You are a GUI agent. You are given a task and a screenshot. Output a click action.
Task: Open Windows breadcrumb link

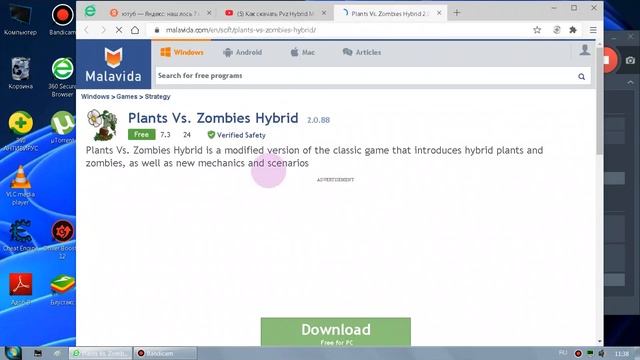(x=95, y=97)
